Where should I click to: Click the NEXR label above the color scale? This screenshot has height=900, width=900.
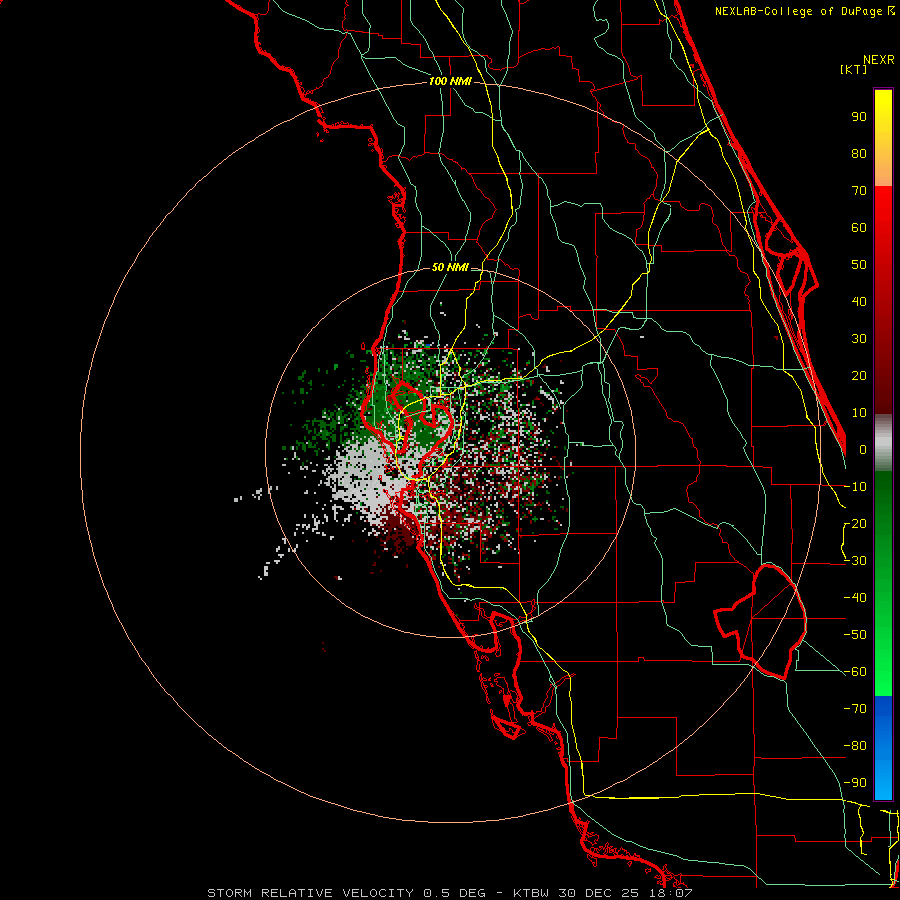point(878,60)
